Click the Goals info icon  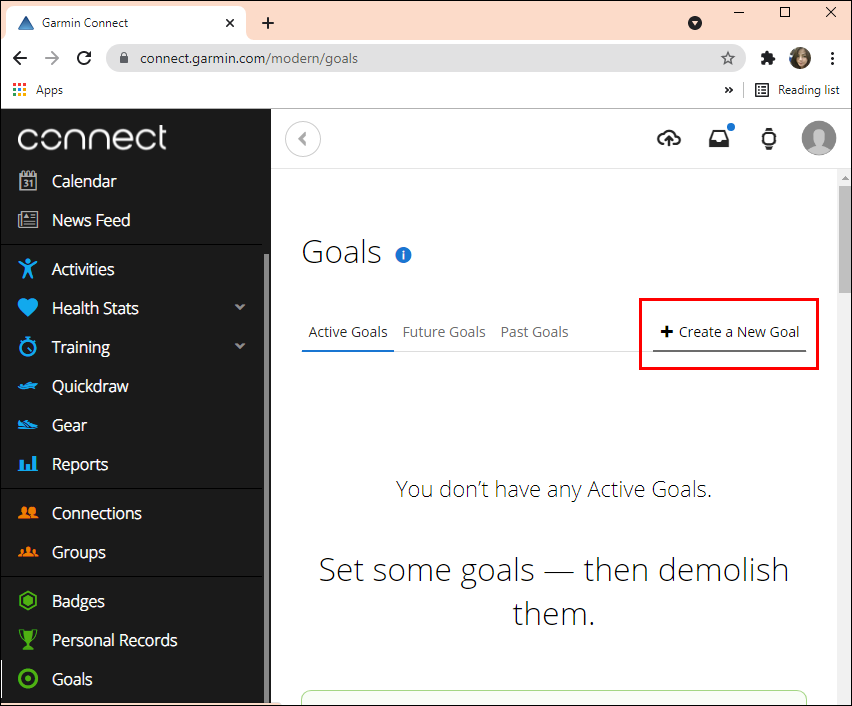coord(403,255)
